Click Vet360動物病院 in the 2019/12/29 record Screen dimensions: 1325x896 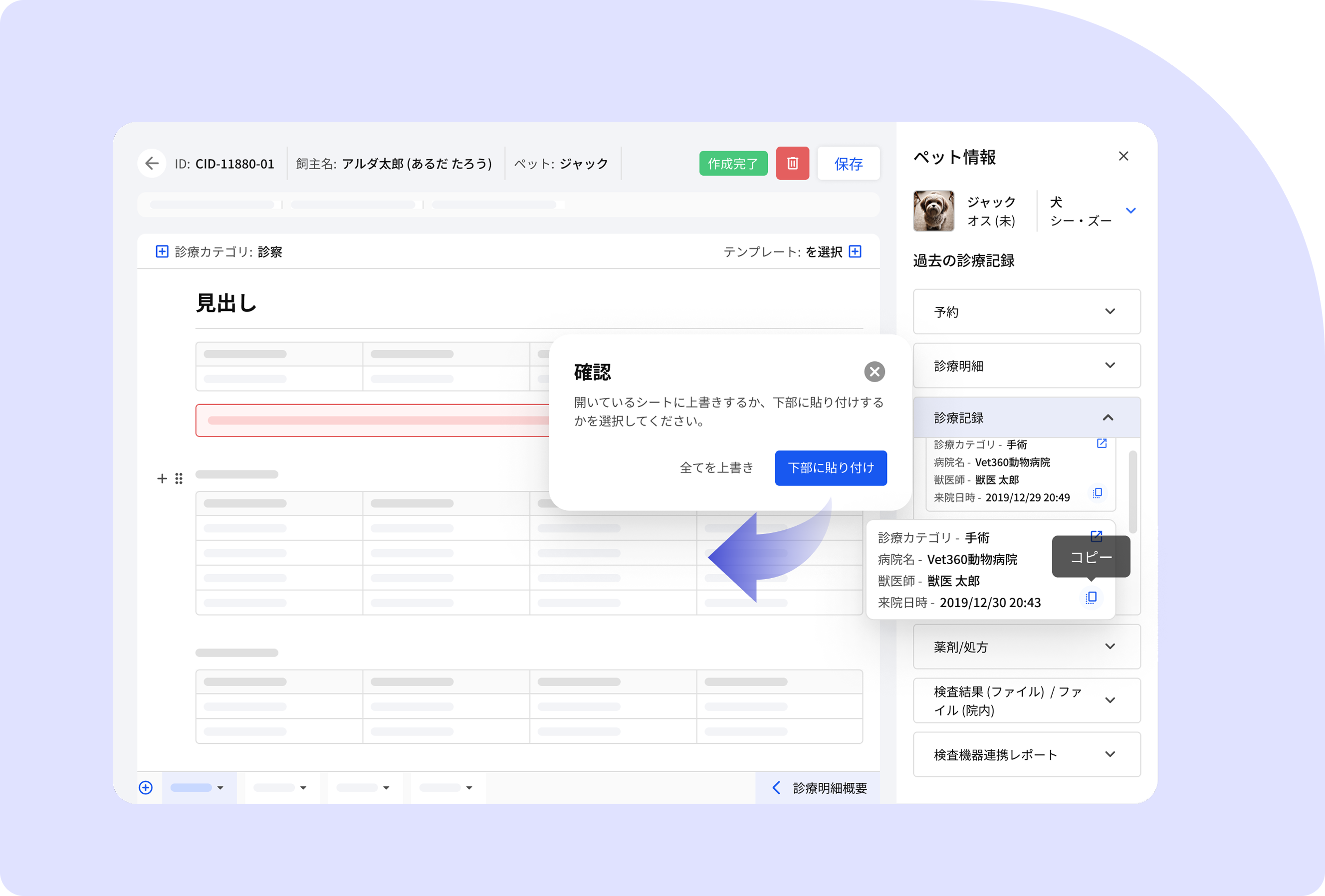pyautogui.click(x=1013, y=462)
